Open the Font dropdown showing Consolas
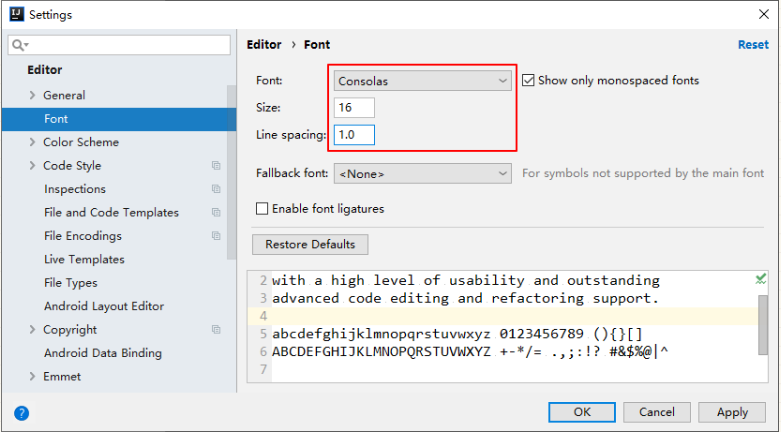The height and width of the screenshot is (432, 781). 422,80
